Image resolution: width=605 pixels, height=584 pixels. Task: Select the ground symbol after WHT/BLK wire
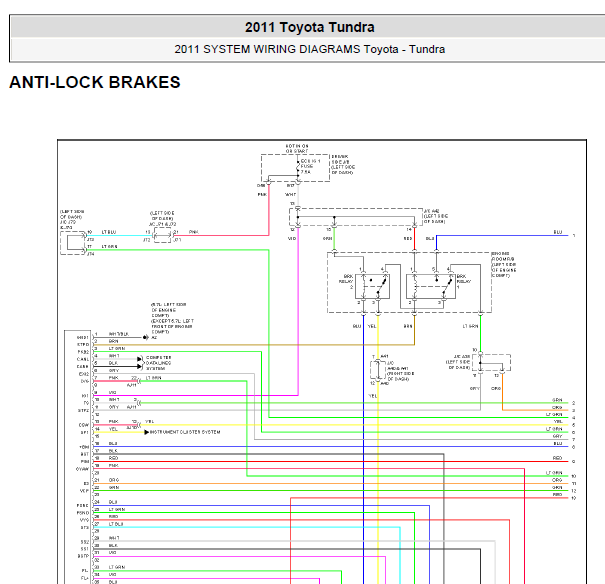point(145,338)
